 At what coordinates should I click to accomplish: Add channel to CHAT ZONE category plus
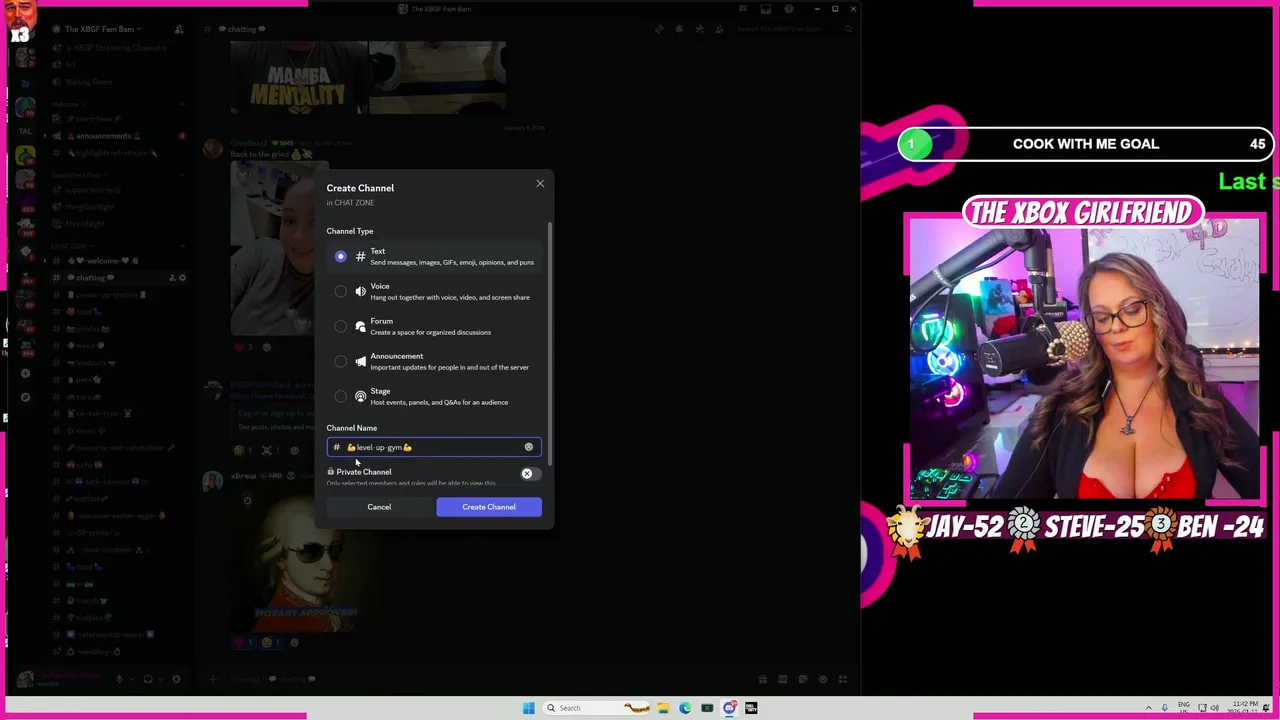(x=182, y=245)
